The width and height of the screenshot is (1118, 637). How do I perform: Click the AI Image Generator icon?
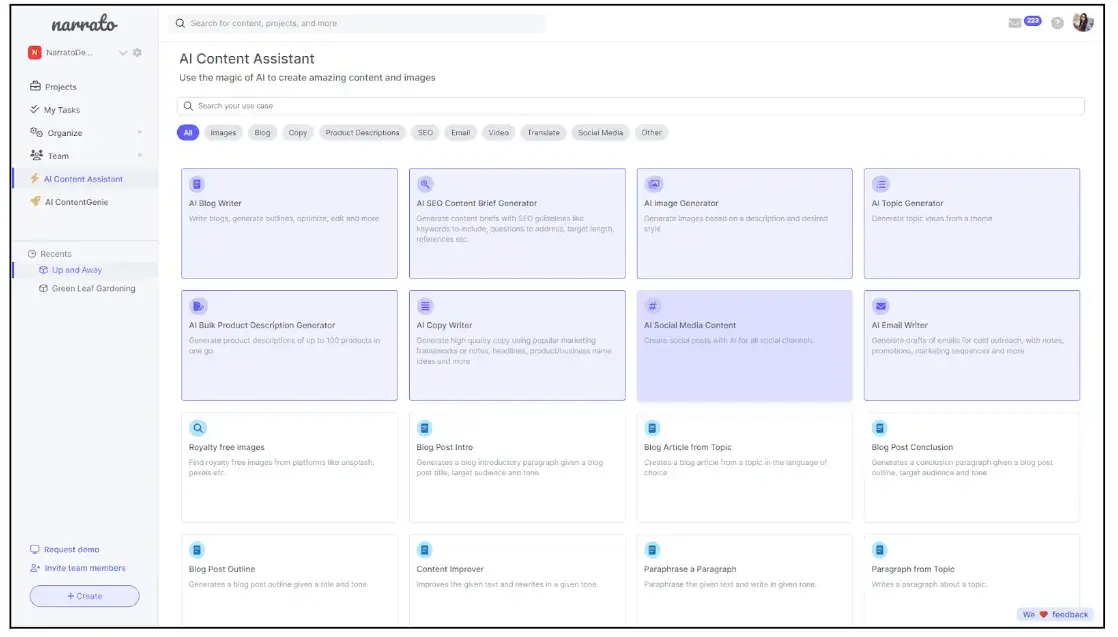pyautogui.click(x=653, y=184)
